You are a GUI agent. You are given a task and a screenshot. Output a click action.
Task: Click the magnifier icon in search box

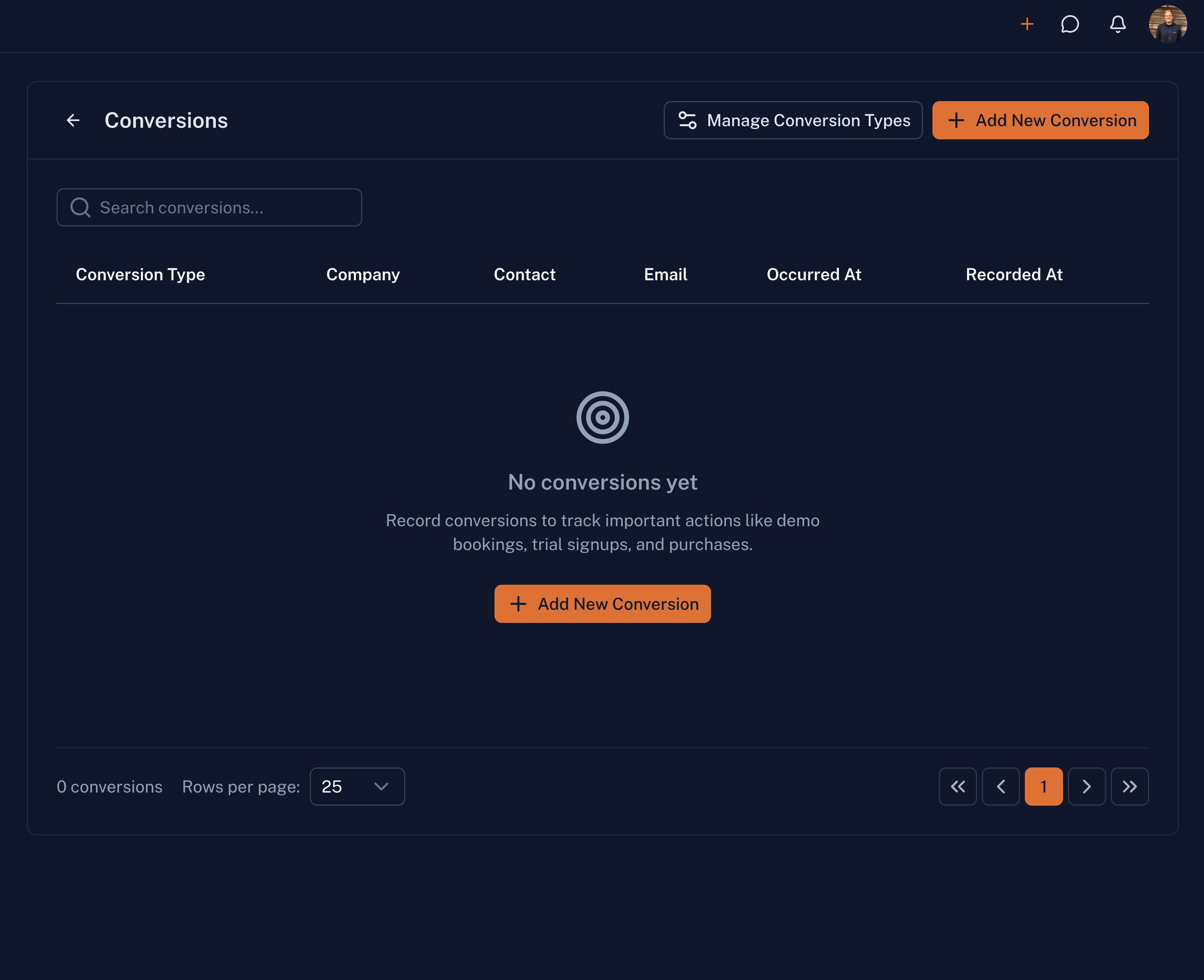80,207
